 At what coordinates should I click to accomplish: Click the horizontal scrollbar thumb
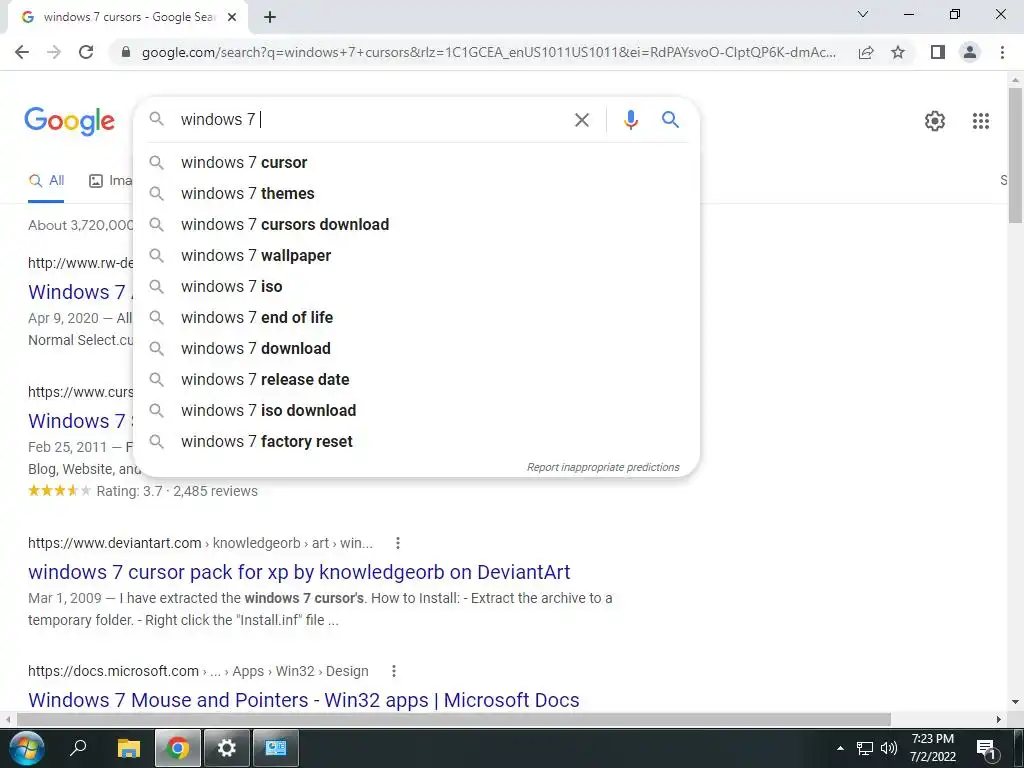point(454,720)
